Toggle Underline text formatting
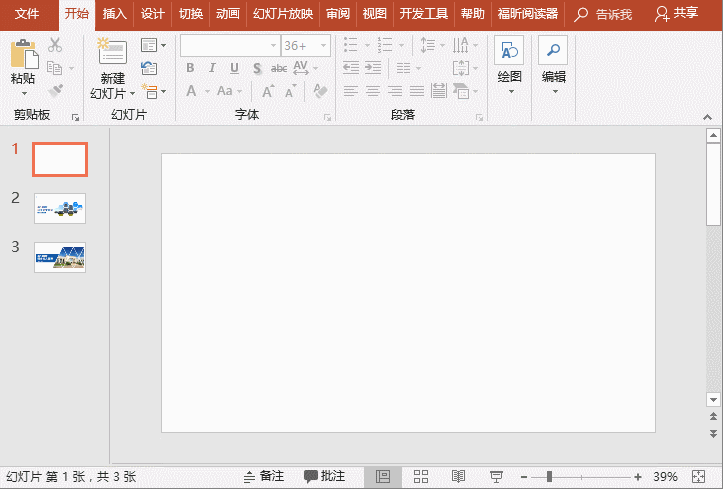The height and width of the screenshot is (489, 723). [x=234, y=68]
